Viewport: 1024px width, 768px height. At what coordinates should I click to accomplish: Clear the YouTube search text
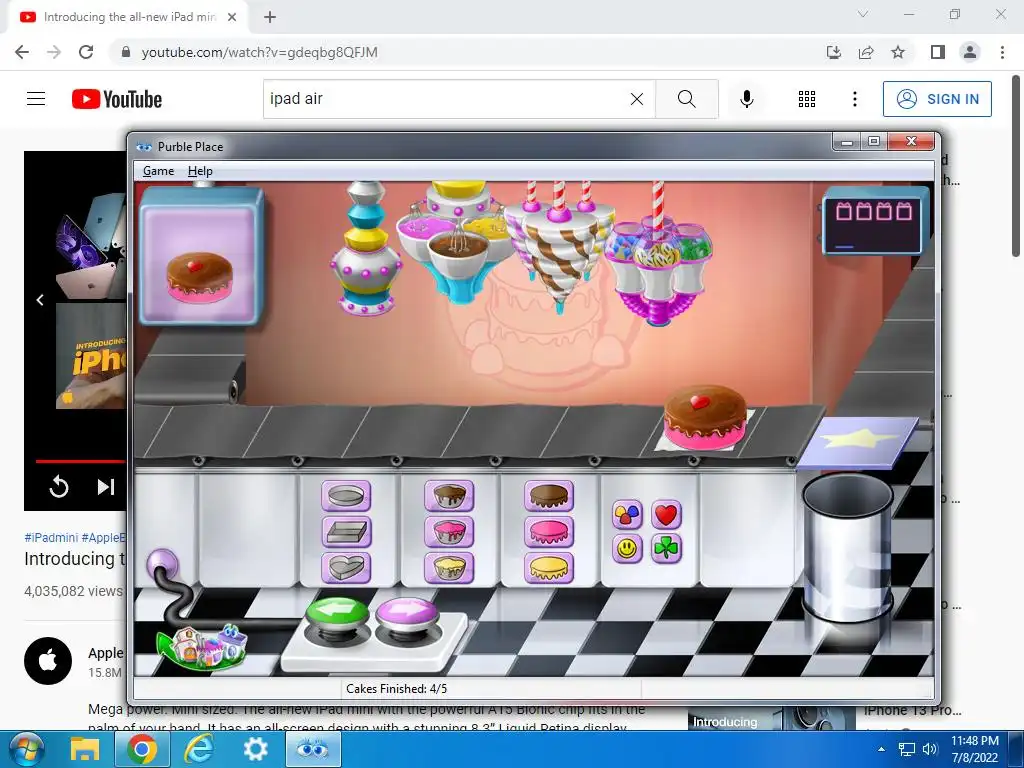[637, 99]
